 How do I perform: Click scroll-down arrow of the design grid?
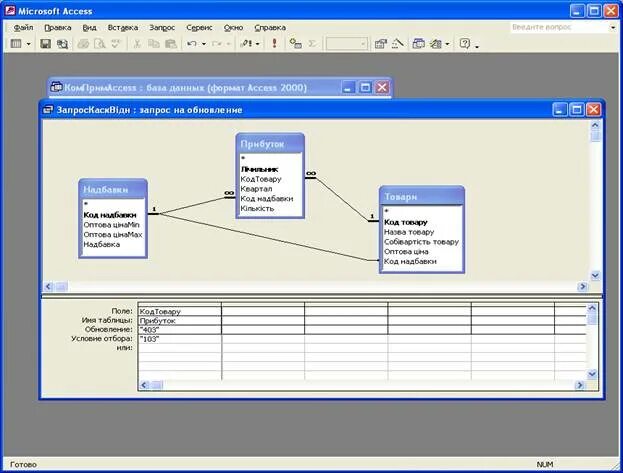coord(592,374)
